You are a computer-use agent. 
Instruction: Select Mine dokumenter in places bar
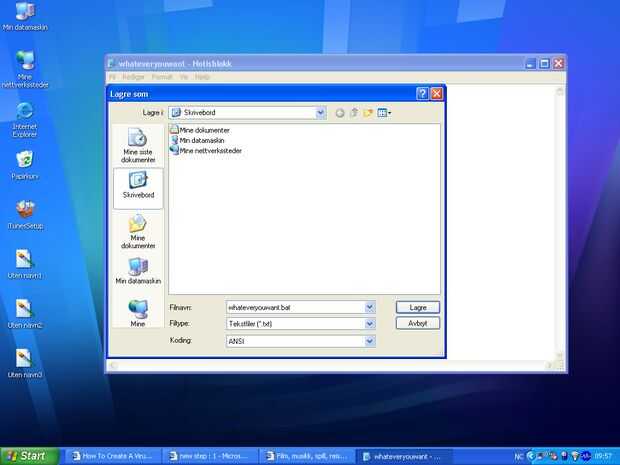tap(138, 231)
